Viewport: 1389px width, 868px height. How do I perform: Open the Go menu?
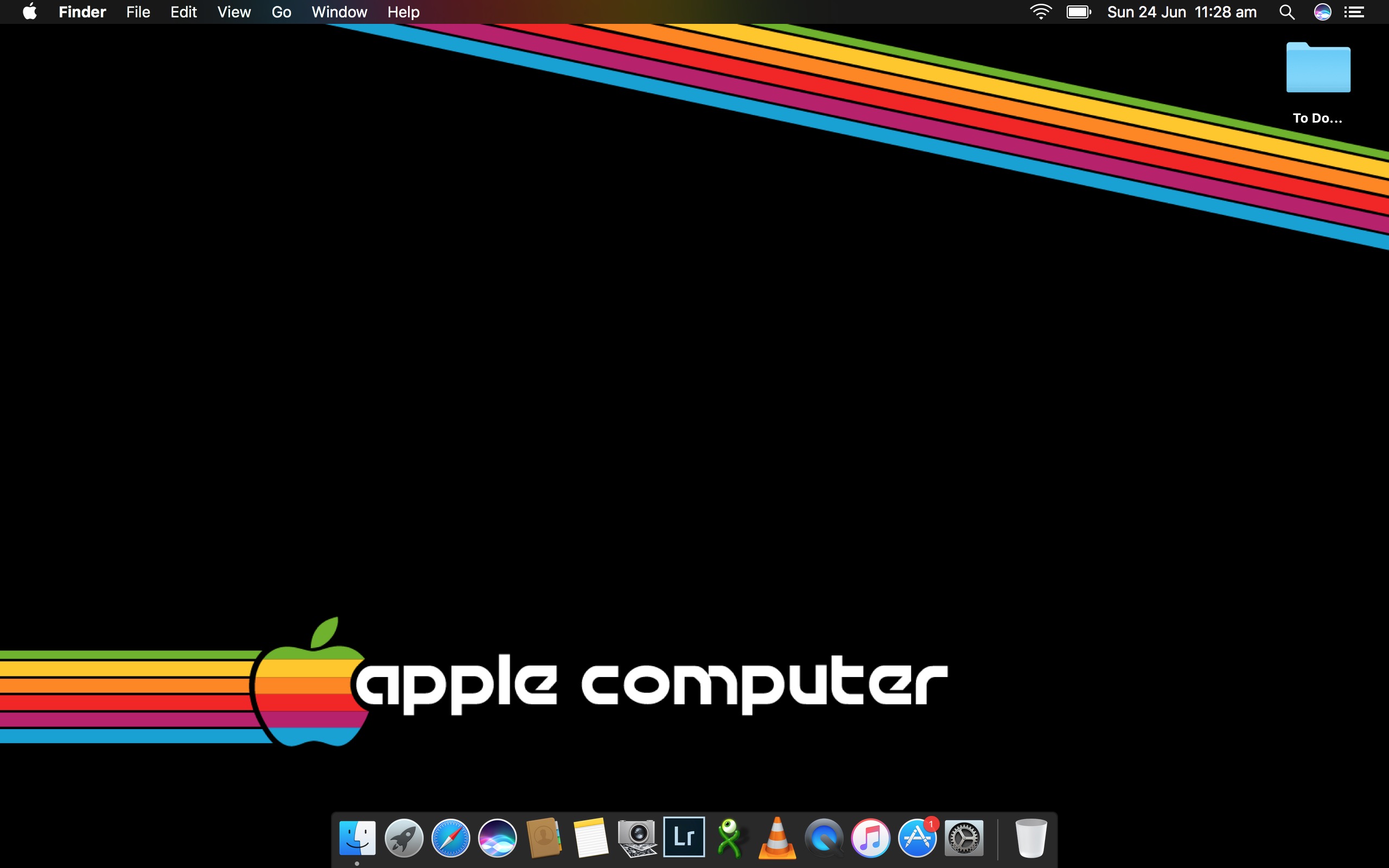point(281,11)
